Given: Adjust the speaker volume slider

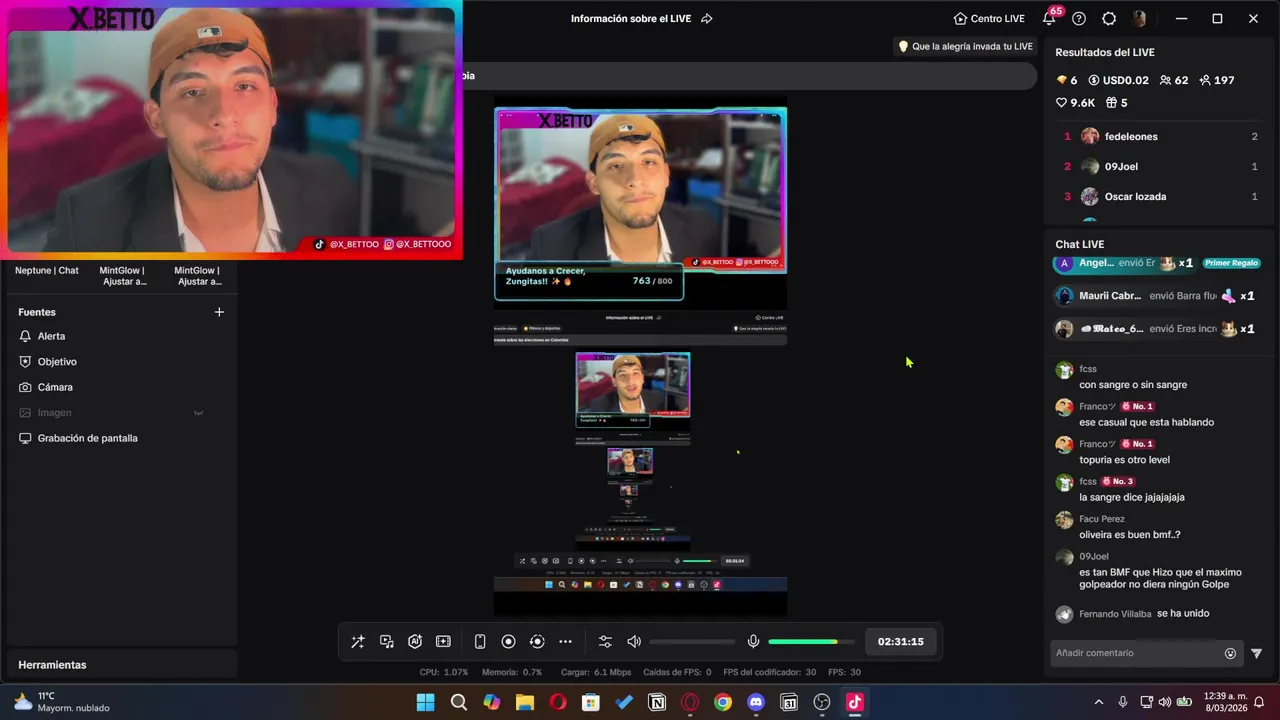Looking at the screenshot, I should (692, 642).
